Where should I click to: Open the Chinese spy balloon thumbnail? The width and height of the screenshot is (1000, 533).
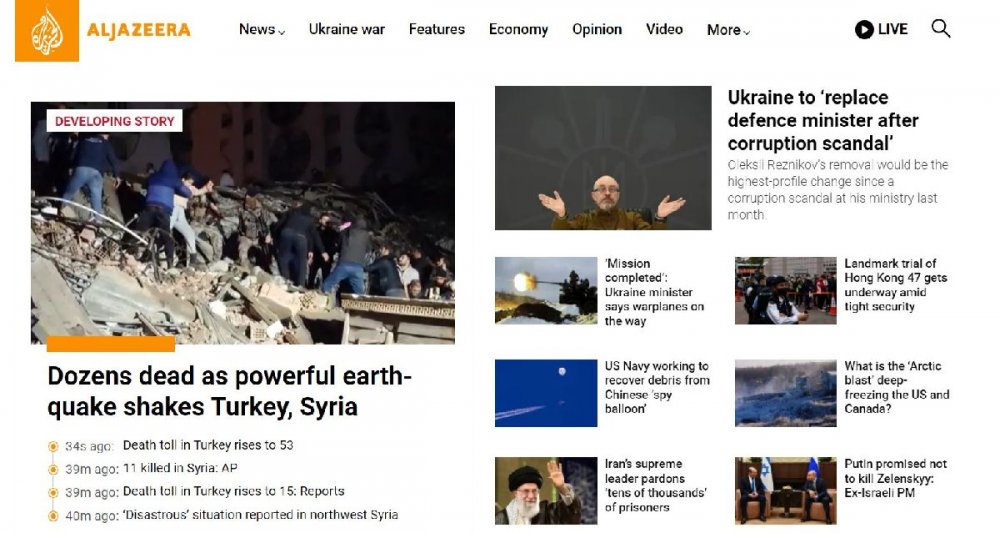coord(546,393)
